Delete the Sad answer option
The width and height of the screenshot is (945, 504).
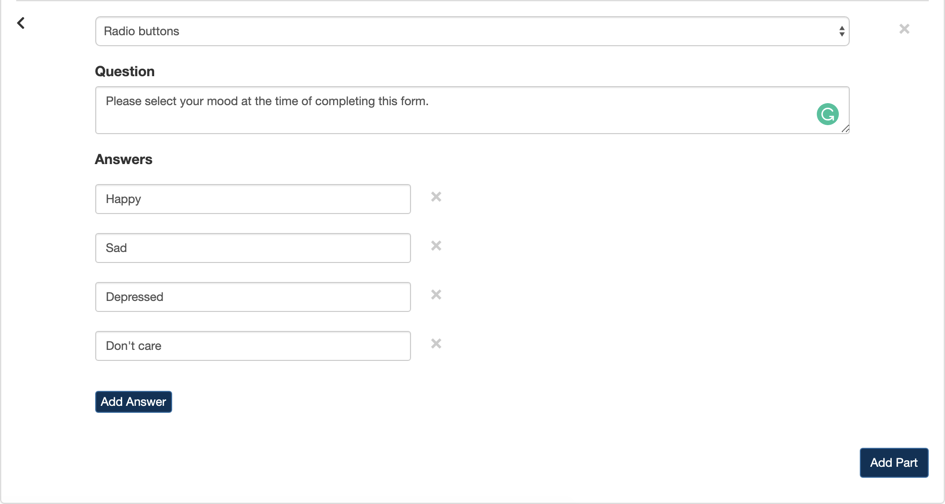click(x=436, y=246)
